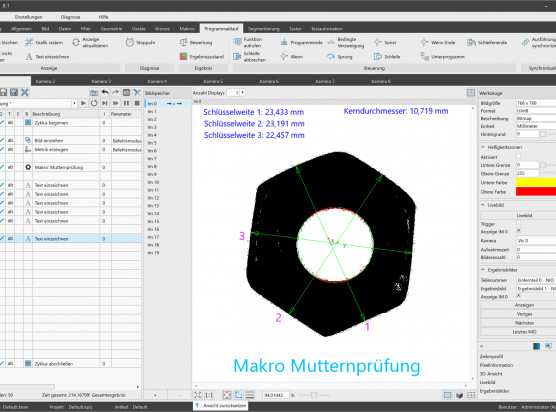556x412 pixels.
Task: Click the play program button
Action: click(83, 103)
